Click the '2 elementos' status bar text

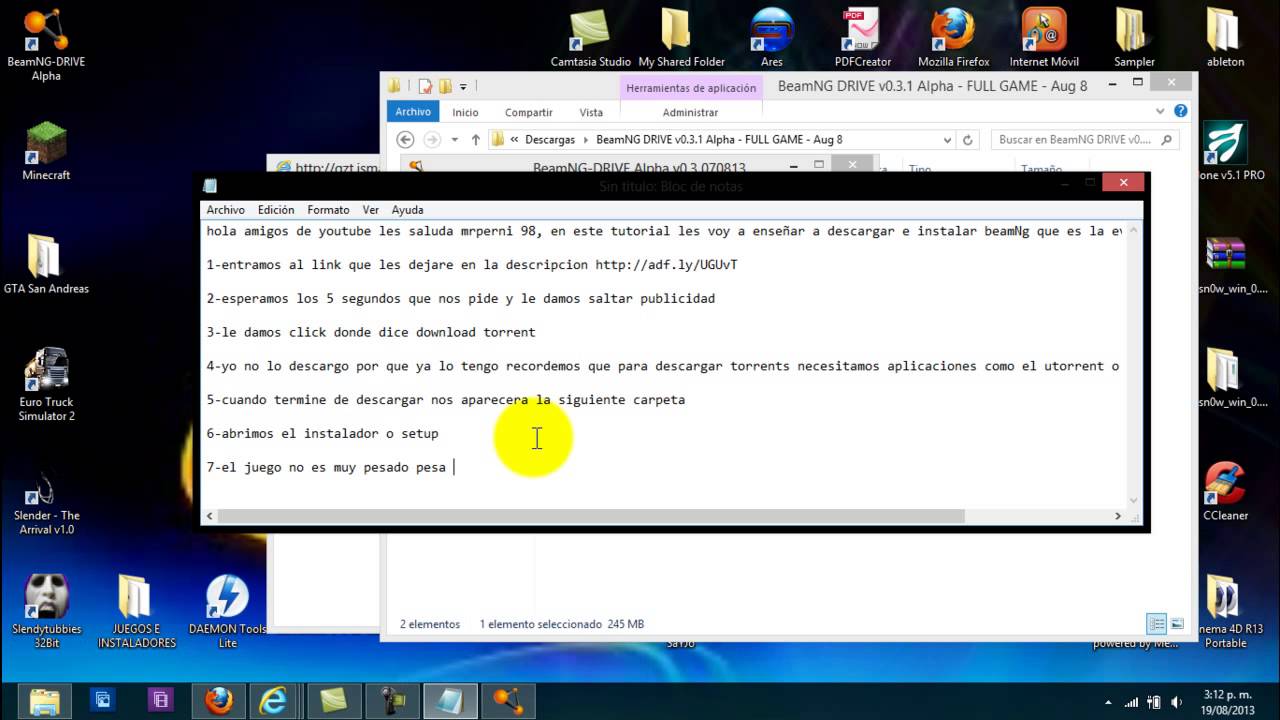[x=430, y=624]
